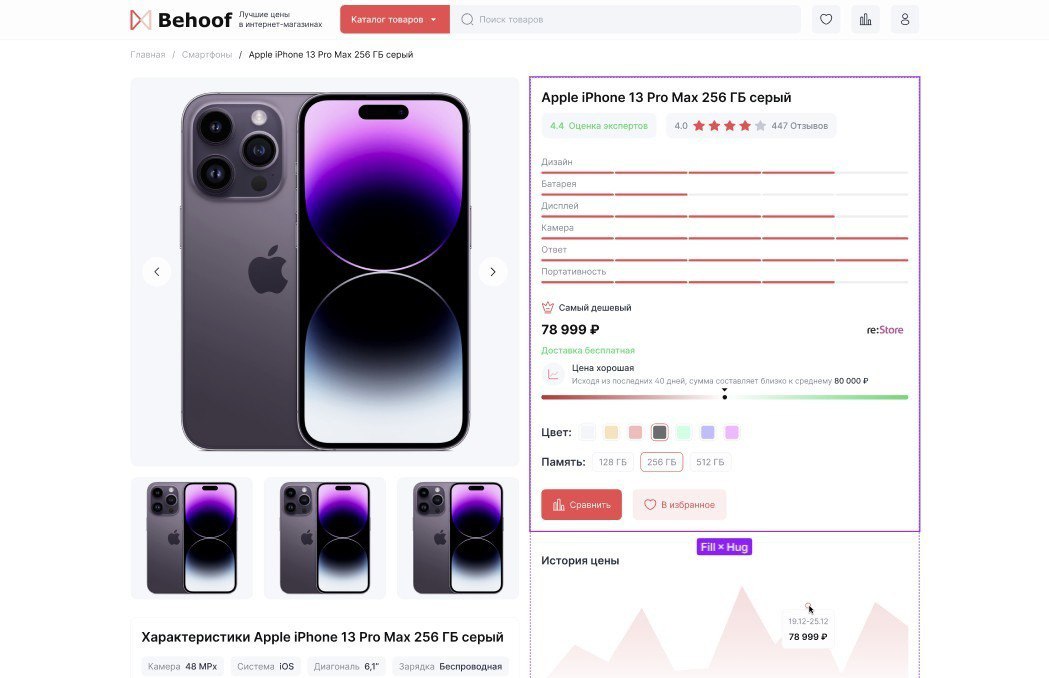
Task: Go to Смартфоны breadcrumb
Action: point(207,55)
